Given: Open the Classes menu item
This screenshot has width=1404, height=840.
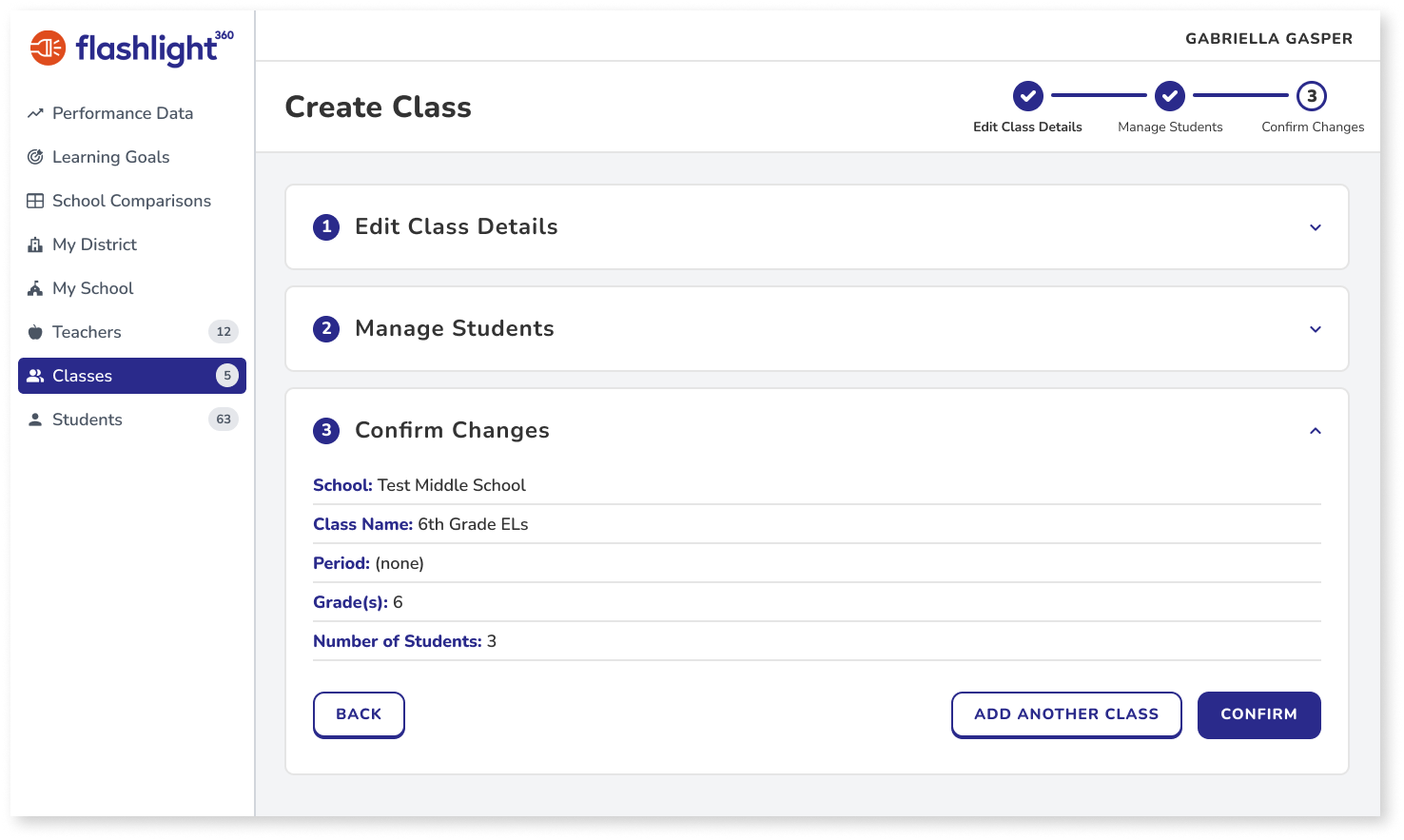Looking at the screenshot, I should pos(132,376).
